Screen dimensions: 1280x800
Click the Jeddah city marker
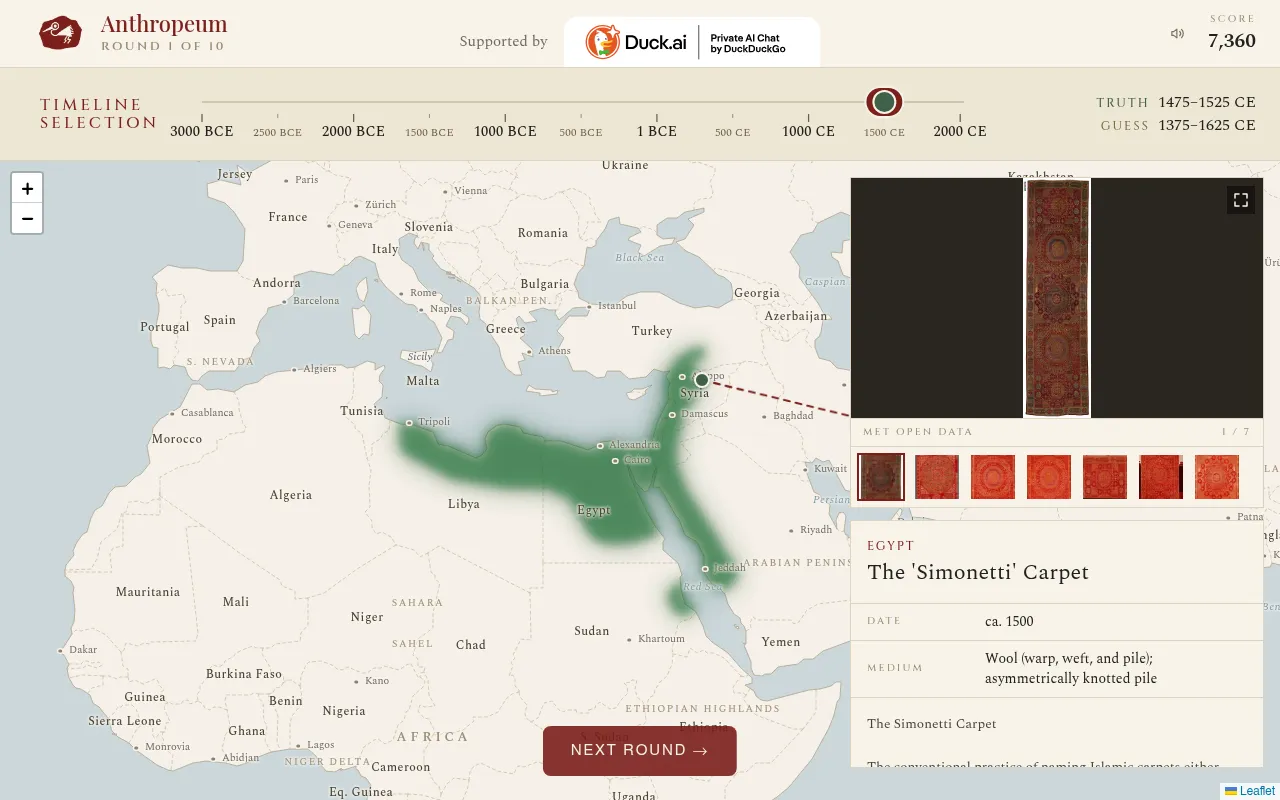click(705, 569)
